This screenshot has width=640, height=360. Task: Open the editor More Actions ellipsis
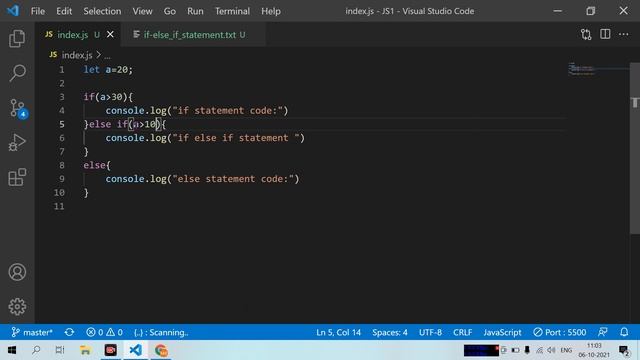coord(623,34)
